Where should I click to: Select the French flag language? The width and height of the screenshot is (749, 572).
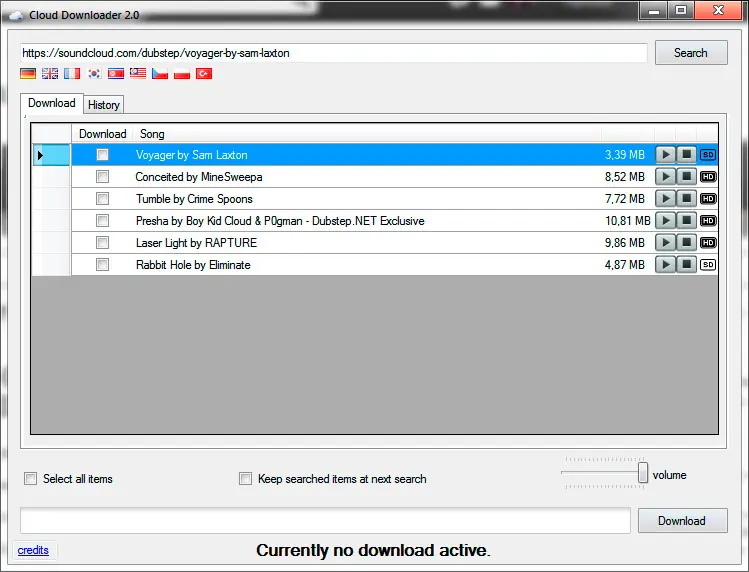[x=72, y=74]
